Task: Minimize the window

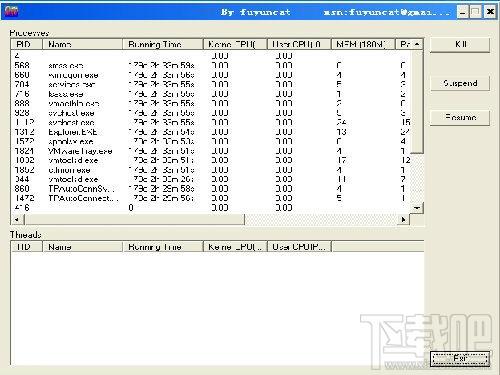Action: click(x=463, y=12)
